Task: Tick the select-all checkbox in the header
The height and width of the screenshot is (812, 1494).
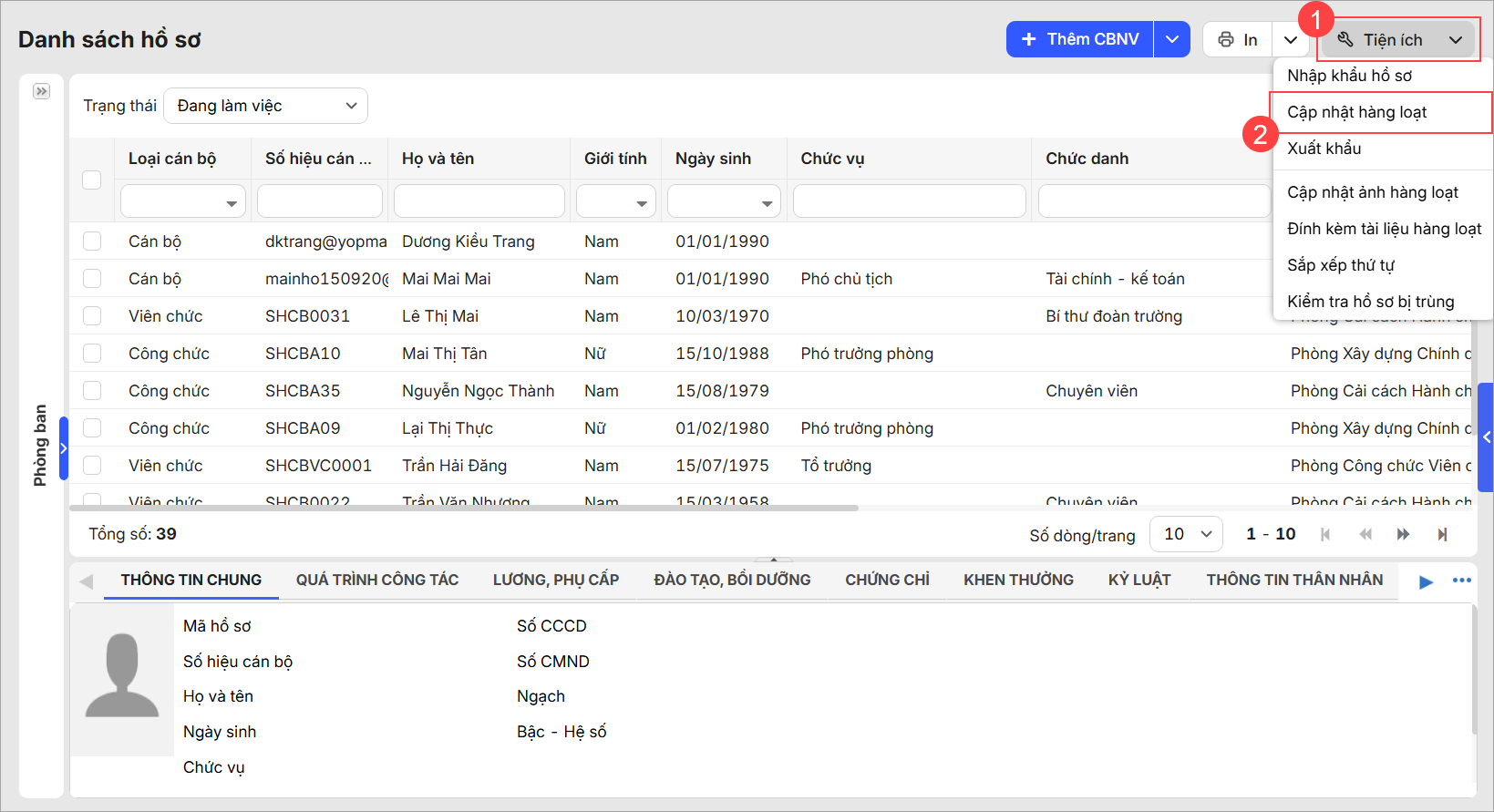Action: 92,180
